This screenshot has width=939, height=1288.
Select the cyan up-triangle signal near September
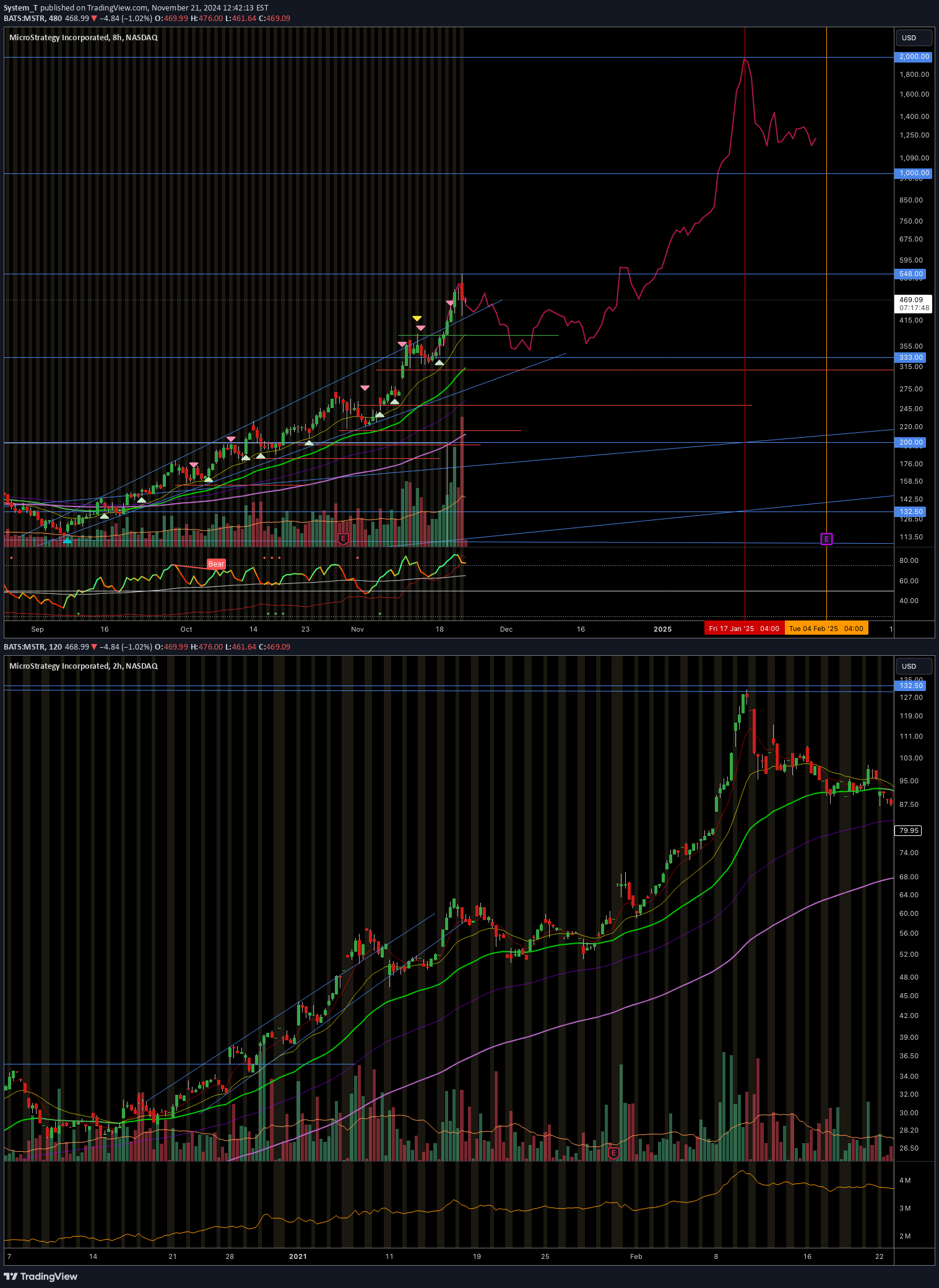(x=67, y=541)
